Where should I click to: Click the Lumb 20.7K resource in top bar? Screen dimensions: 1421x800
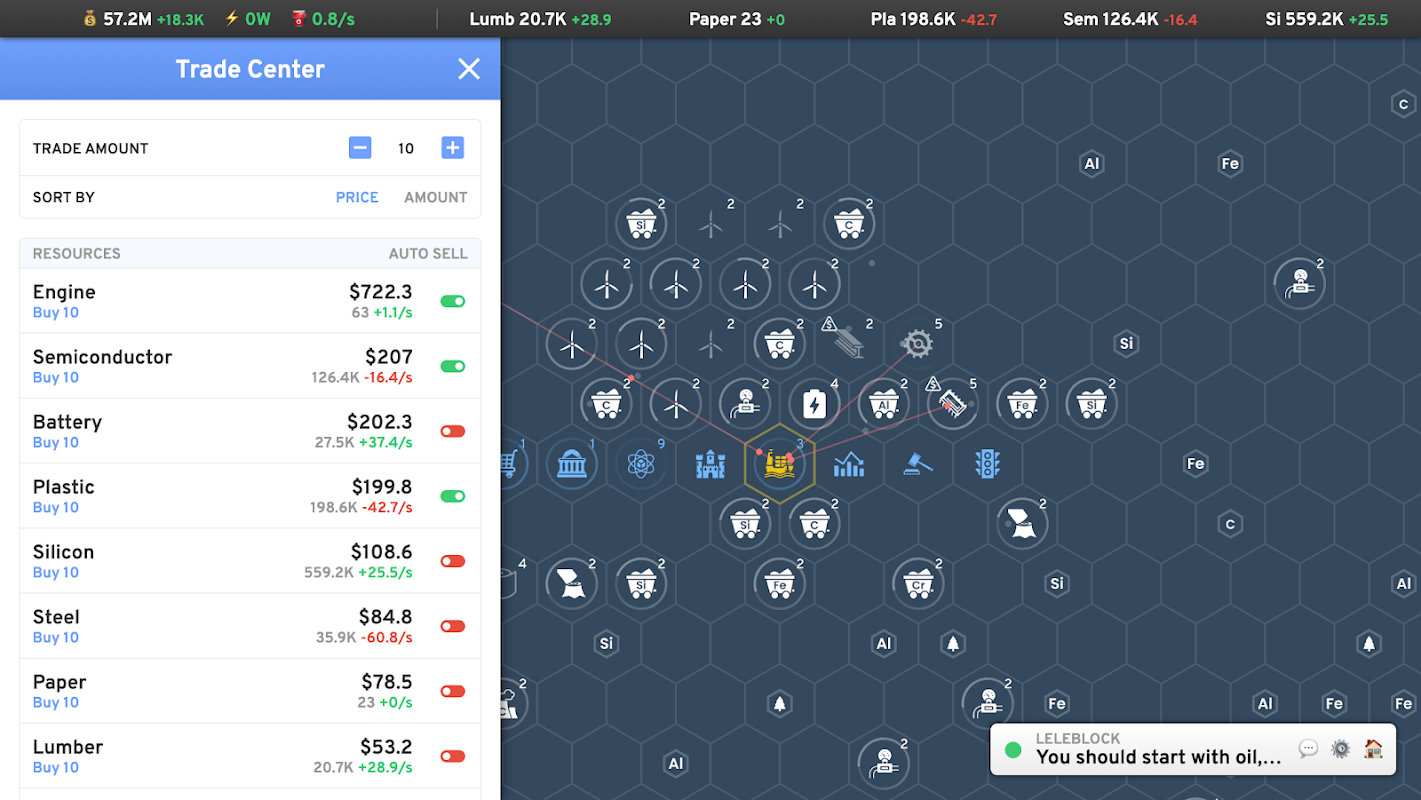[540, 19]
